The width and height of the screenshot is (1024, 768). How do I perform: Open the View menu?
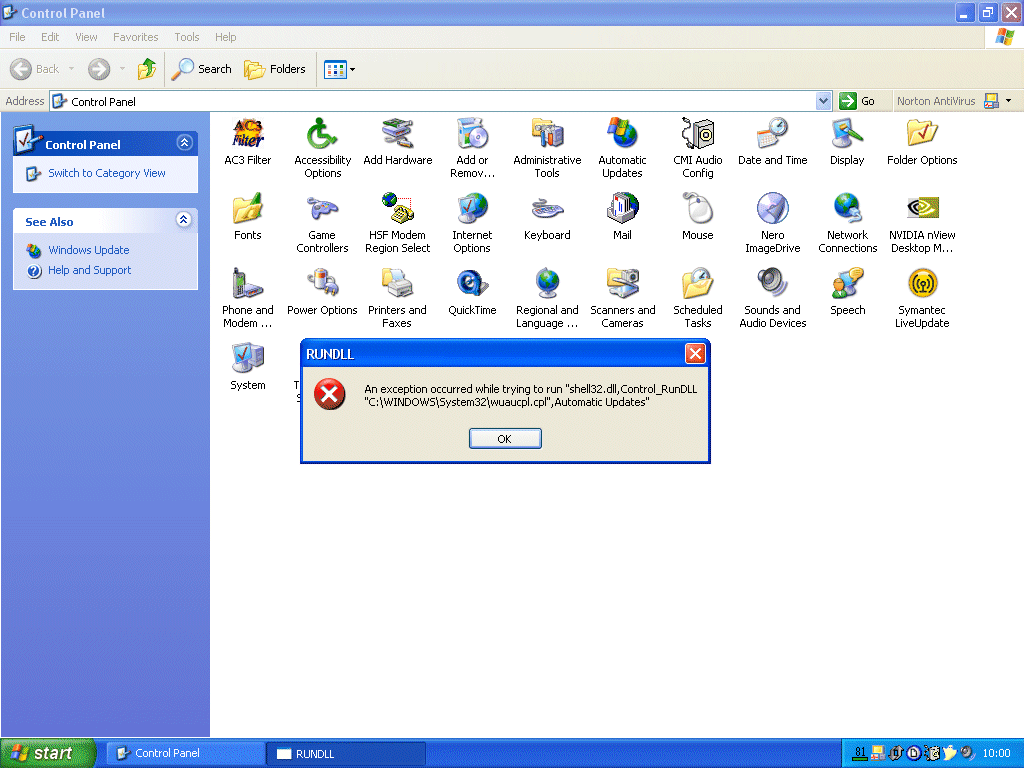point(86,37)
